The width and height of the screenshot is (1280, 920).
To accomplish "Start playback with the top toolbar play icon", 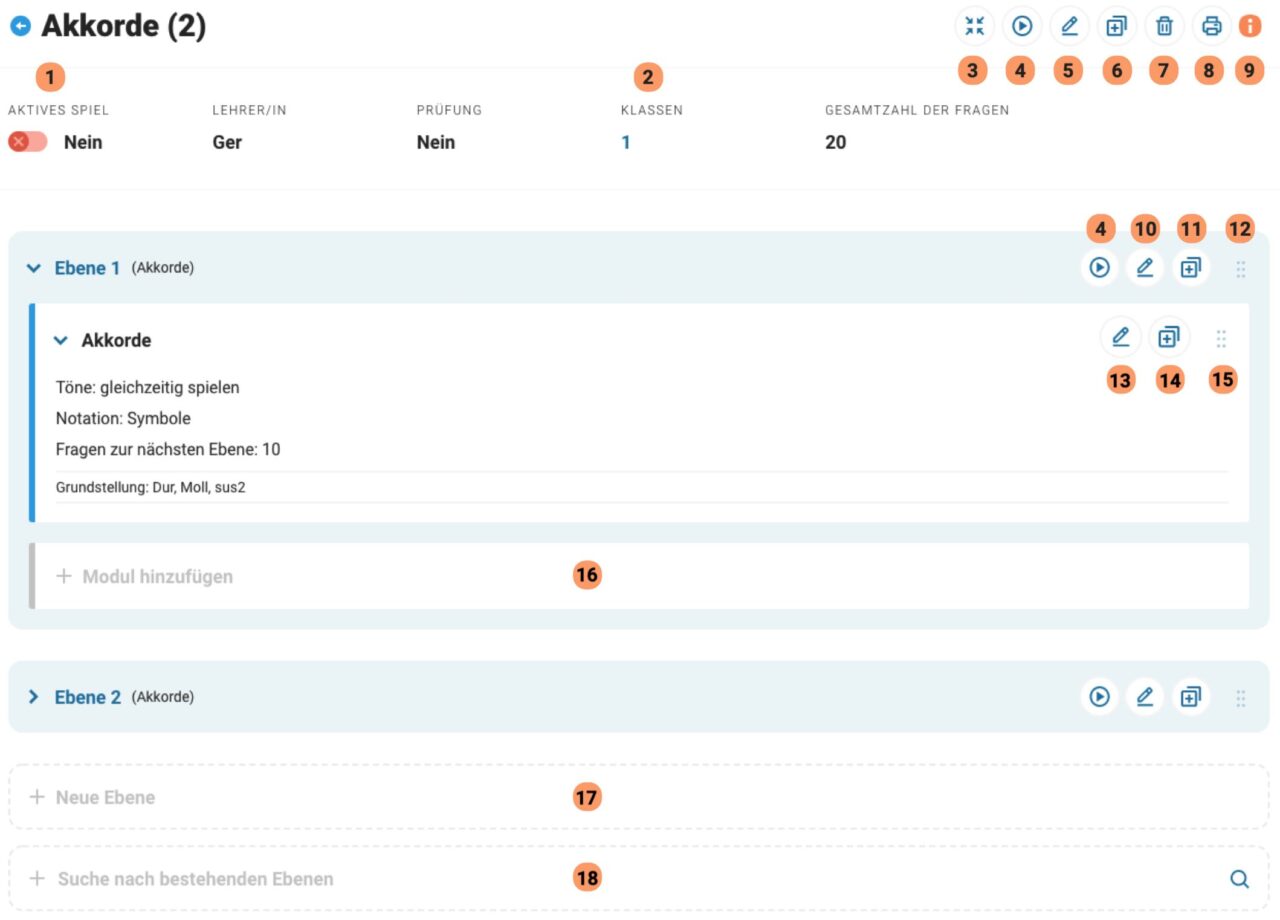I will [x=1021, y=26].
